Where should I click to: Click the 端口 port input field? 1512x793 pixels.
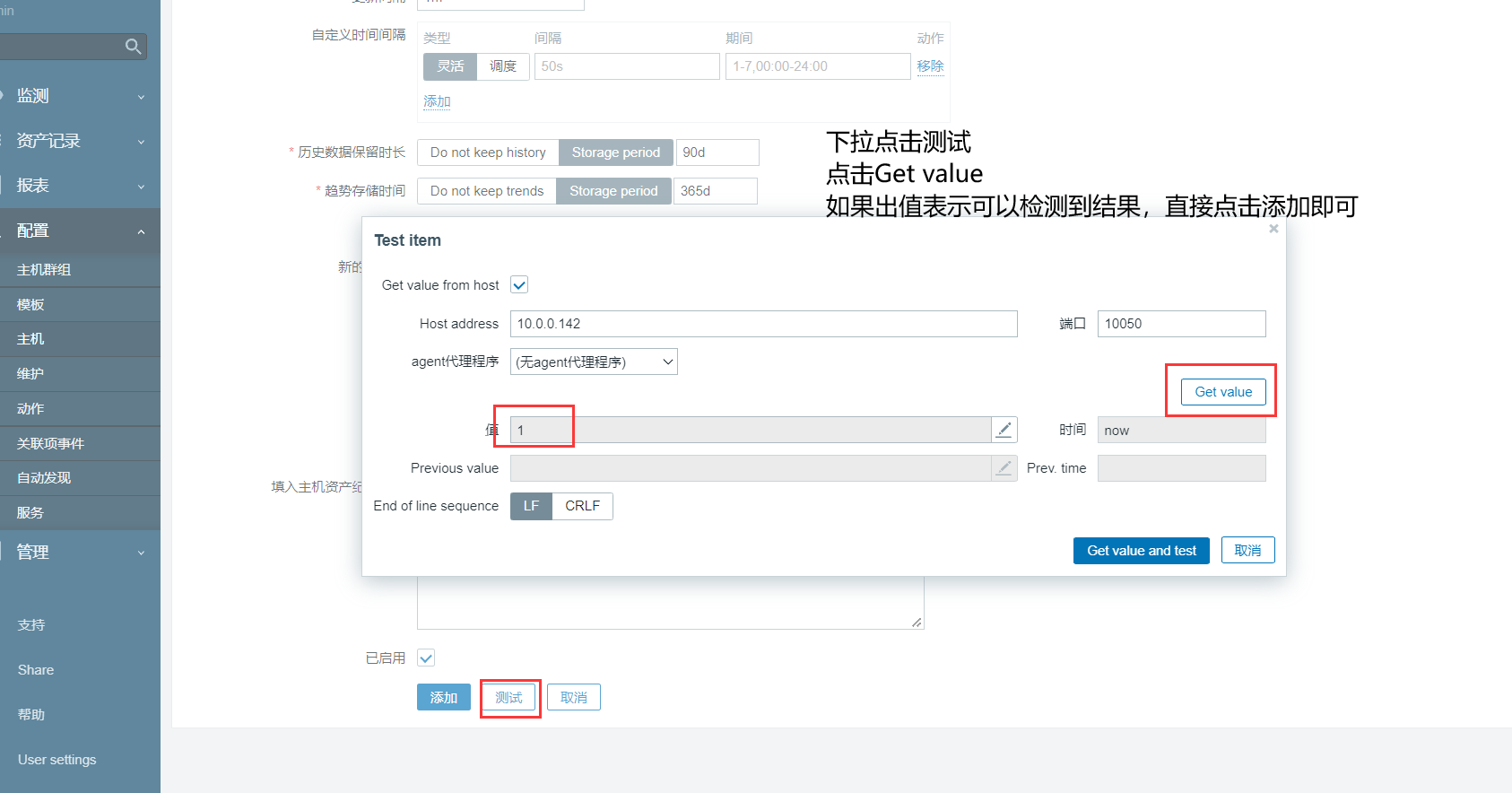pos(1182,324)
